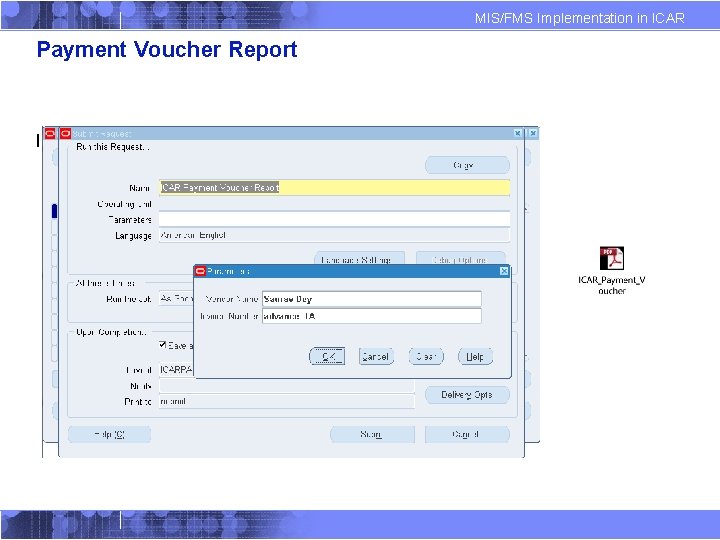Open Language Settings in Submit Request
The width and height of the screenshot is (720, 540).
[359, 259]
